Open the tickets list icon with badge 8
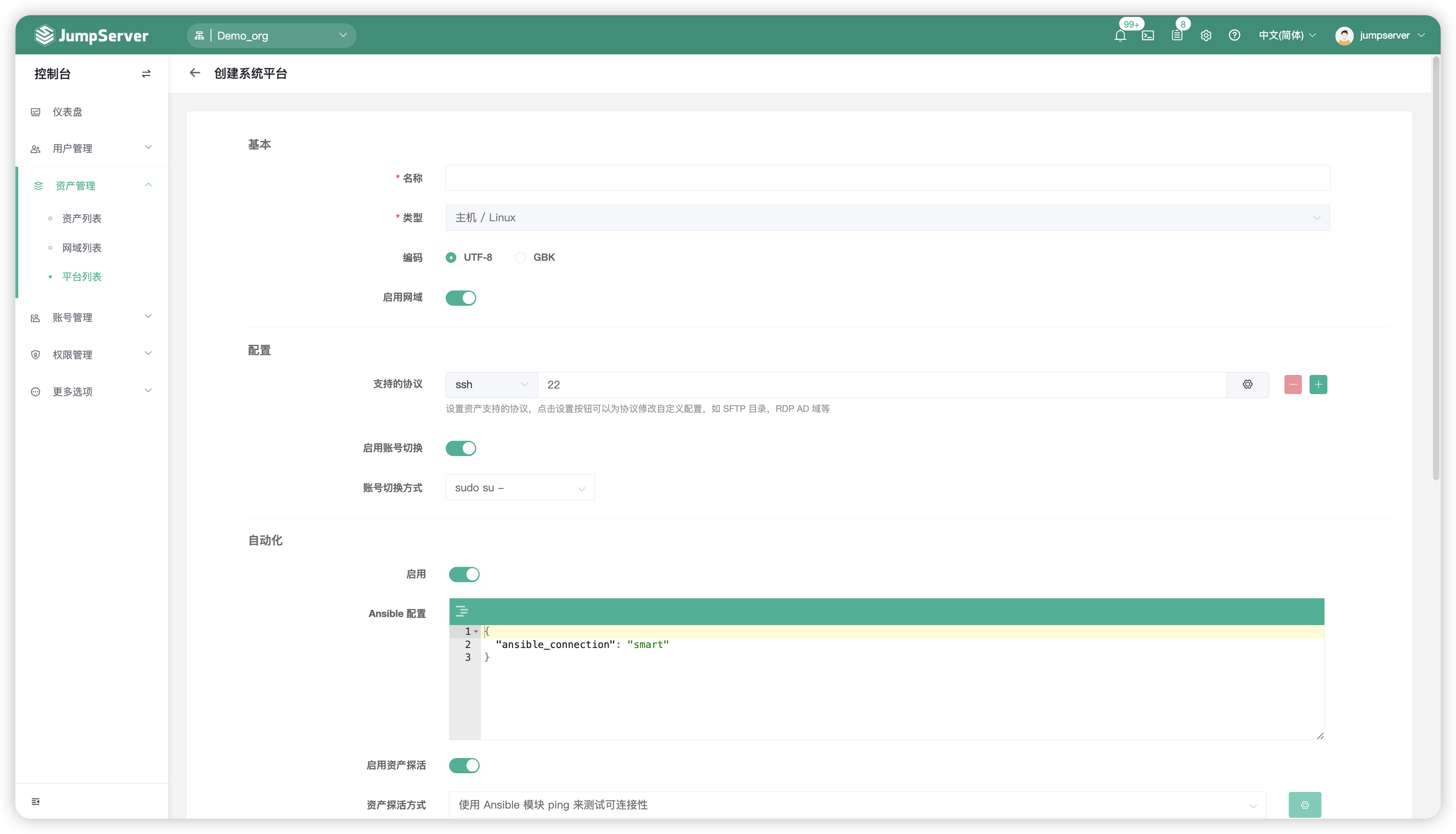This screenshot has width=1456, height=834. point(1177,36)
